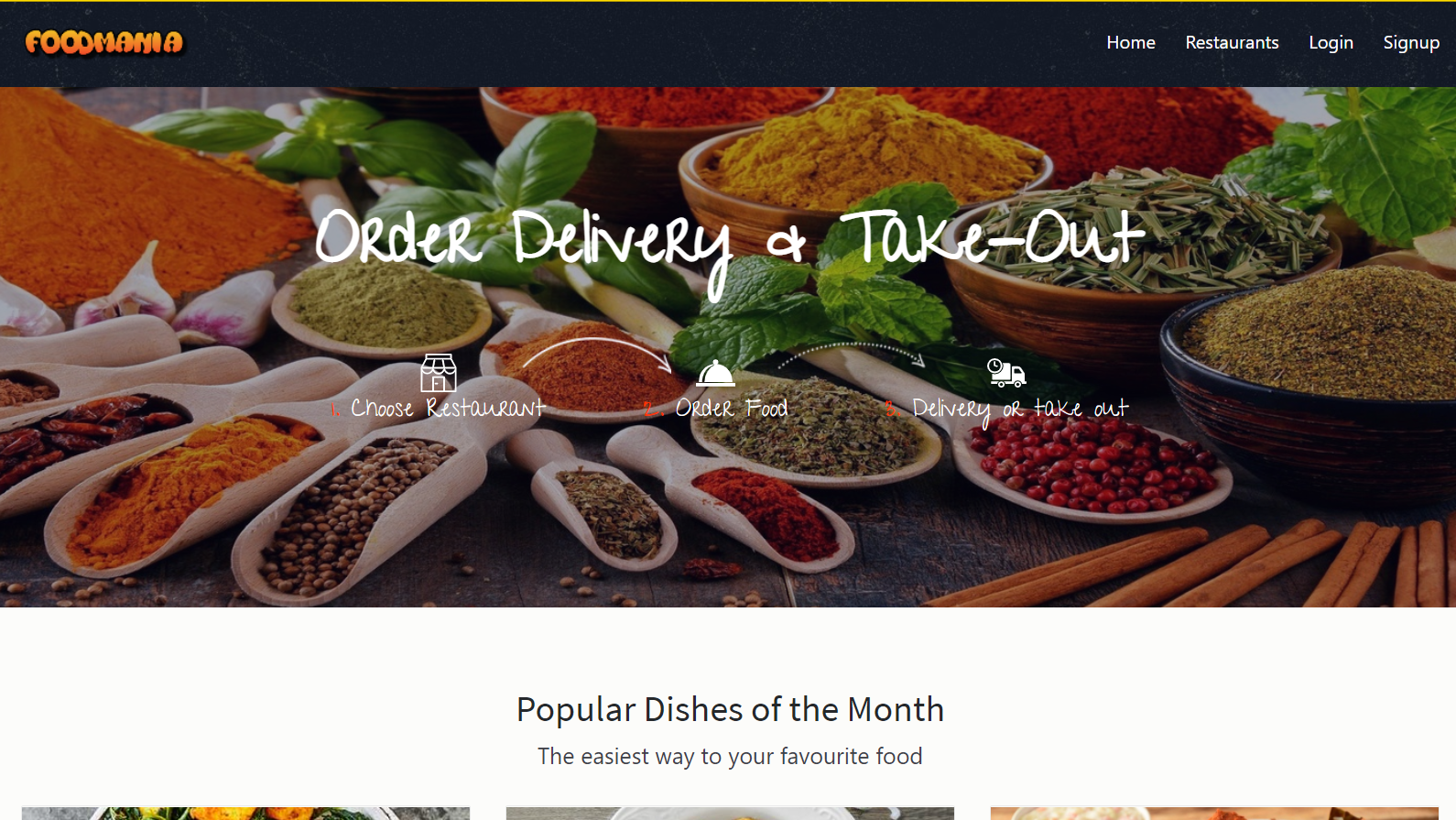The height and width of the screenshot is (820, 1456).
Task: Select the Choose Restaurant step label
Action: pyautogui.click(x=438, y=409)
